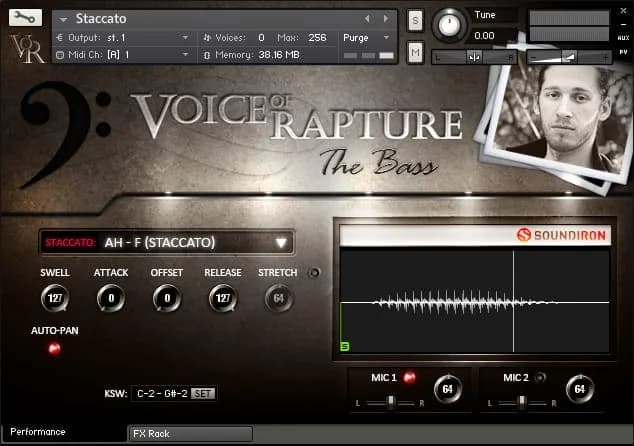Close the instrument with X icon
Screen dimensions: 634x446
(623, 11)
